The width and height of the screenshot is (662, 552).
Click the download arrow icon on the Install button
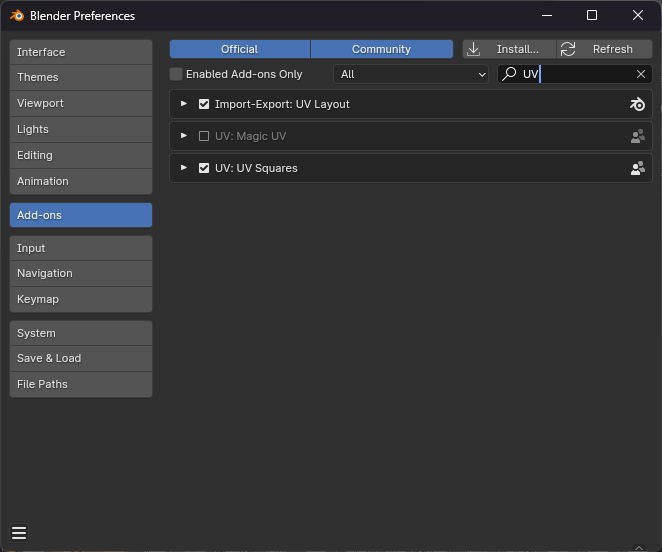[x=474, y=49]
